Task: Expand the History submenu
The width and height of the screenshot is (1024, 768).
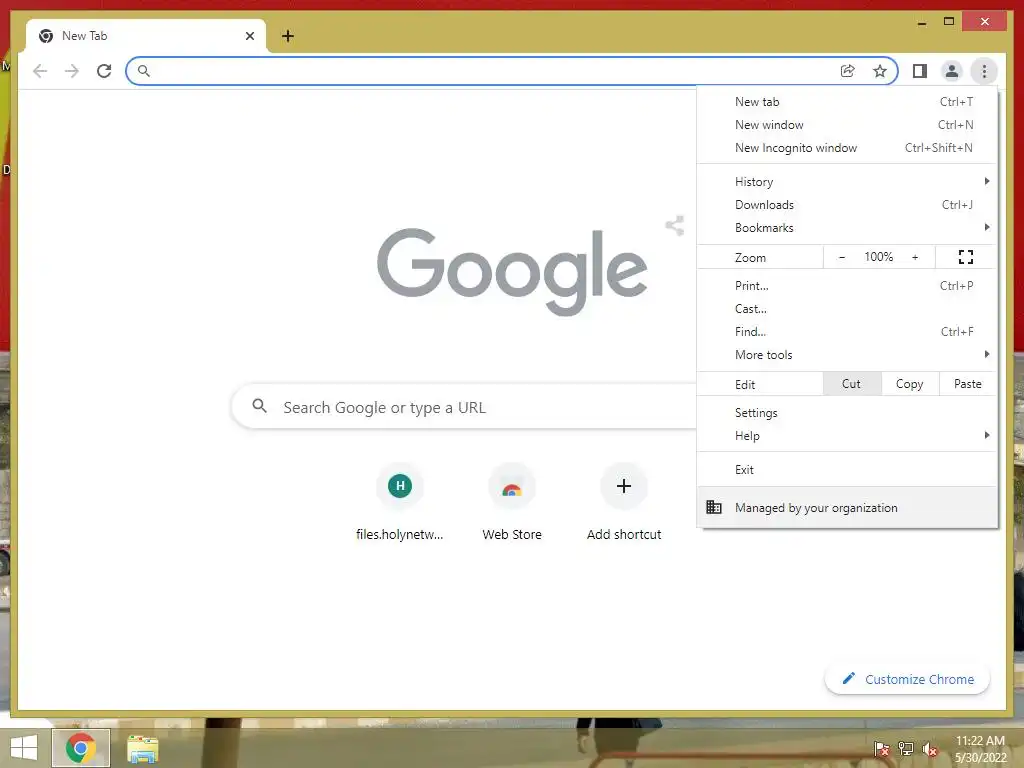Action: point(847,182)
